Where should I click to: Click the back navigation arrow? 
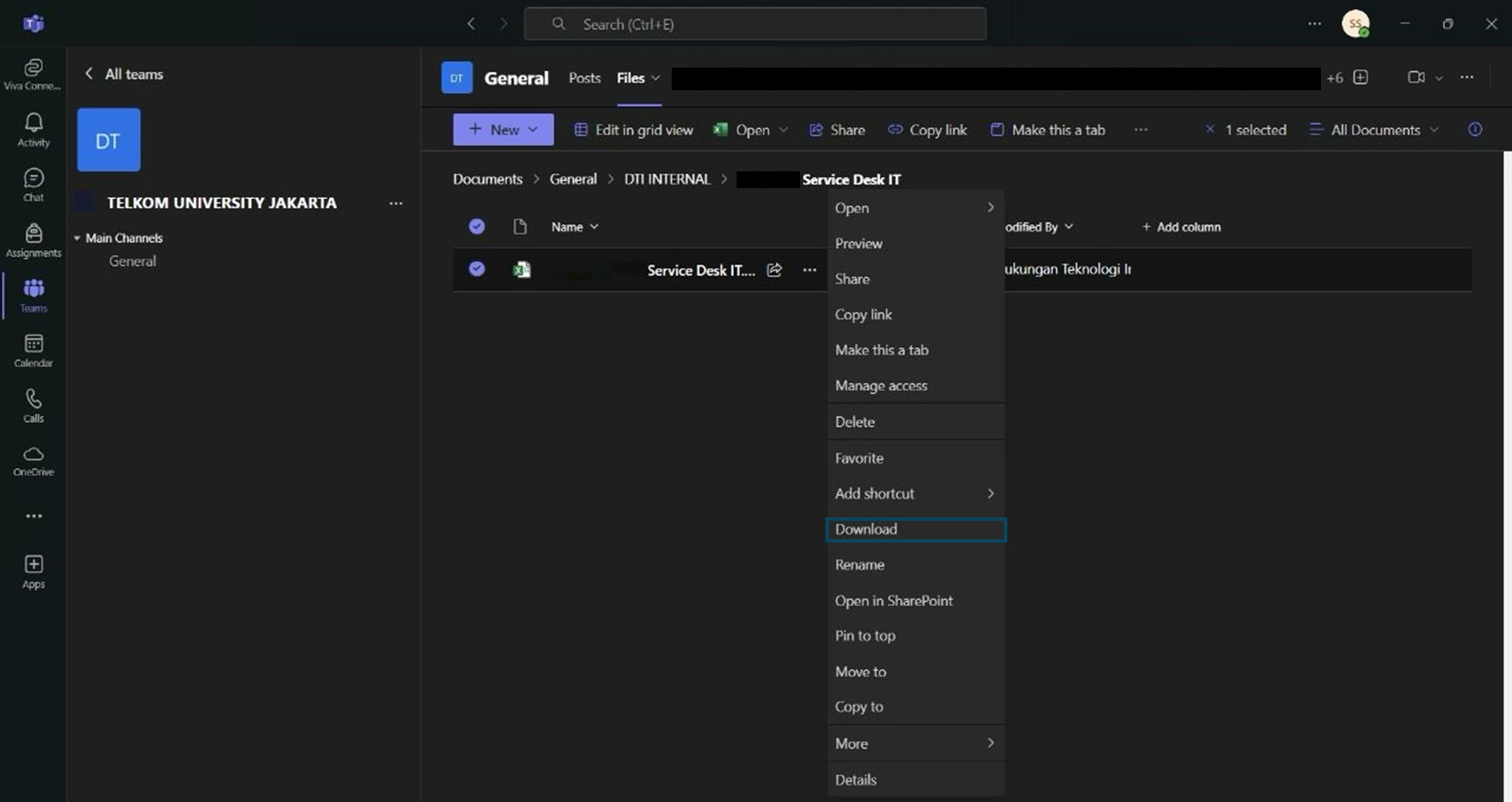click(471, 24)
